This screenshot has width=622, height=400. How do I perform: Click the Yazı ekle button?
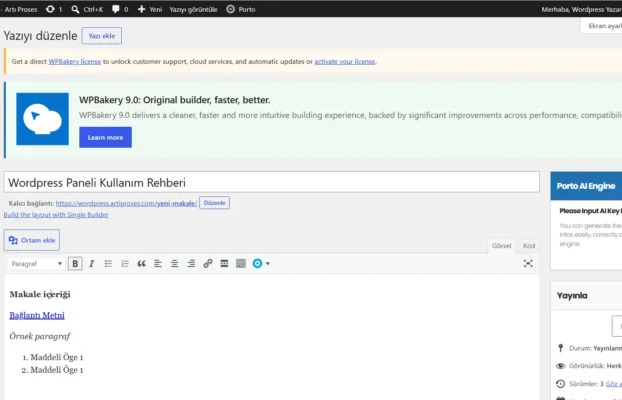pos(102,36)
